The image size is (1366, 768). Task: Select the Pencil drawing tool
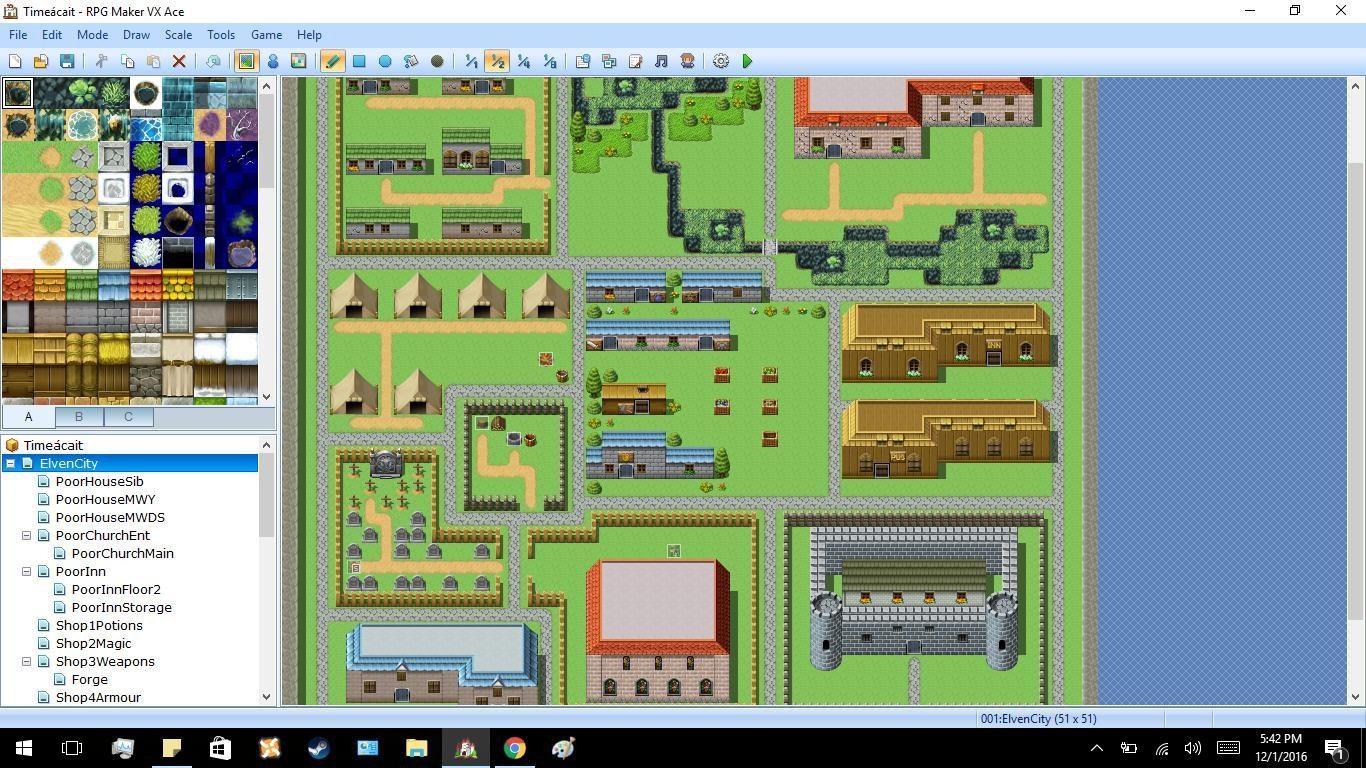pos(333,61)
